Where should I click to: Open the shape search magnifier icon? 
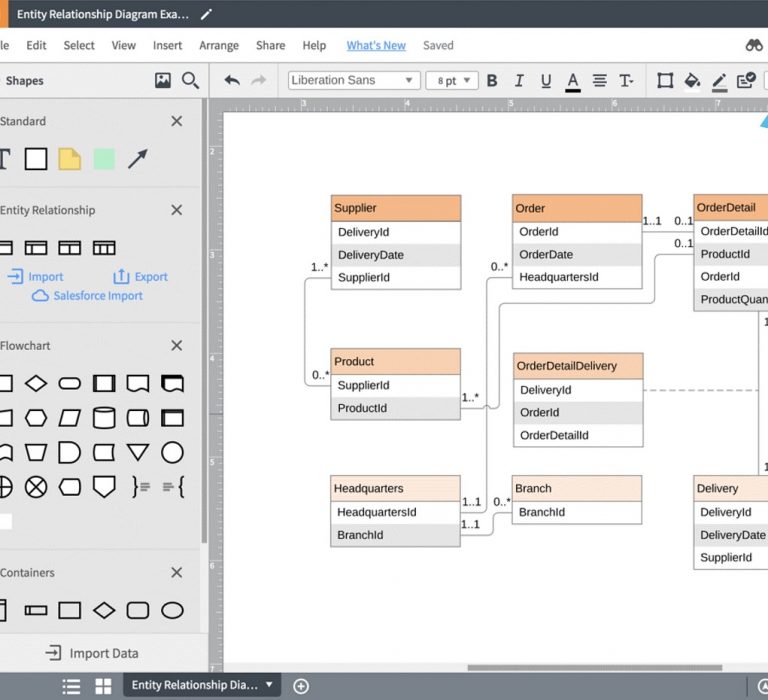190,81
